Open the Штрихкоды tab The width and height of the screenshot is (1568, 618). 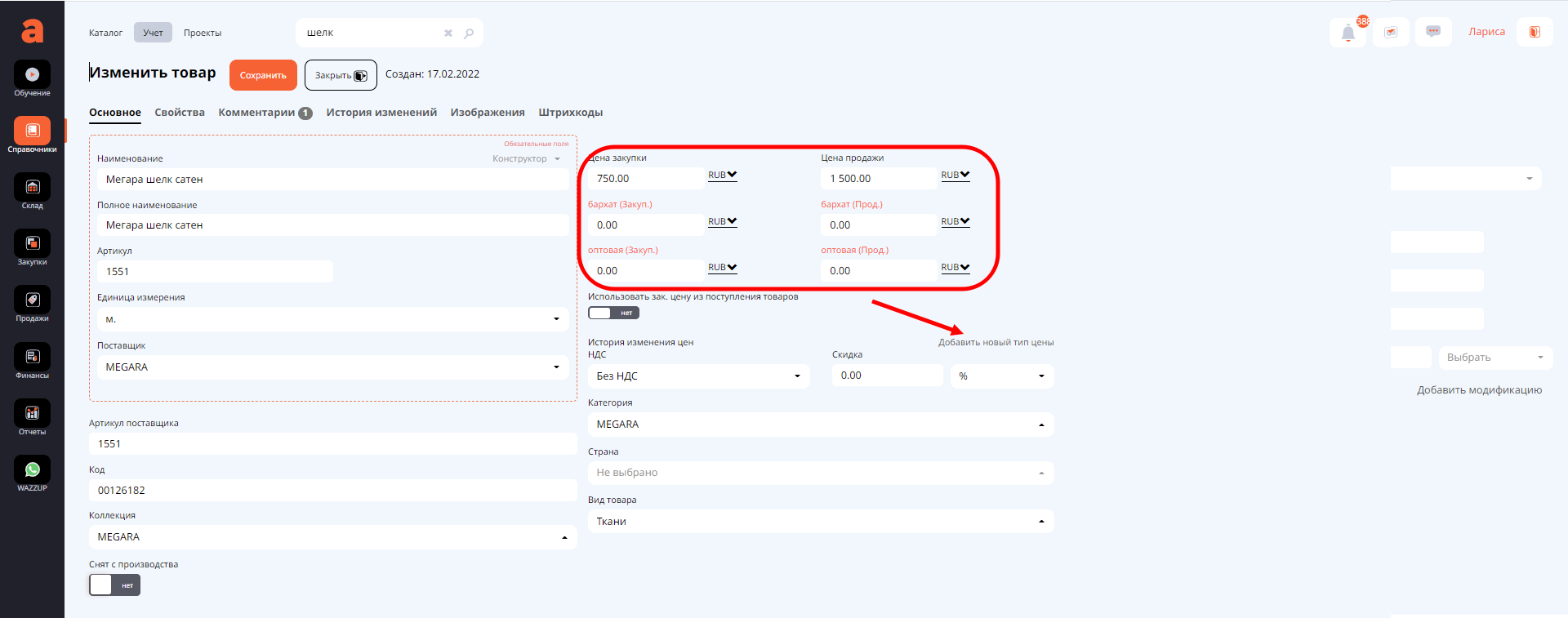pos(570,113)
